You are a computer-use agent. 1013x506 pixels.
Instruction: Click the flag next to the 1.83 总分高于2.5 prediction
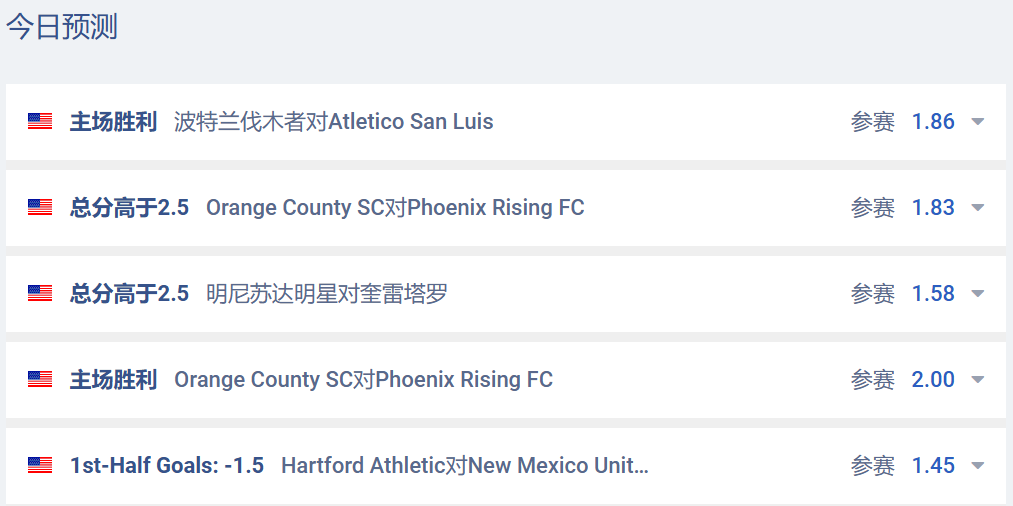pyautogui.click(x=40, y=208)
